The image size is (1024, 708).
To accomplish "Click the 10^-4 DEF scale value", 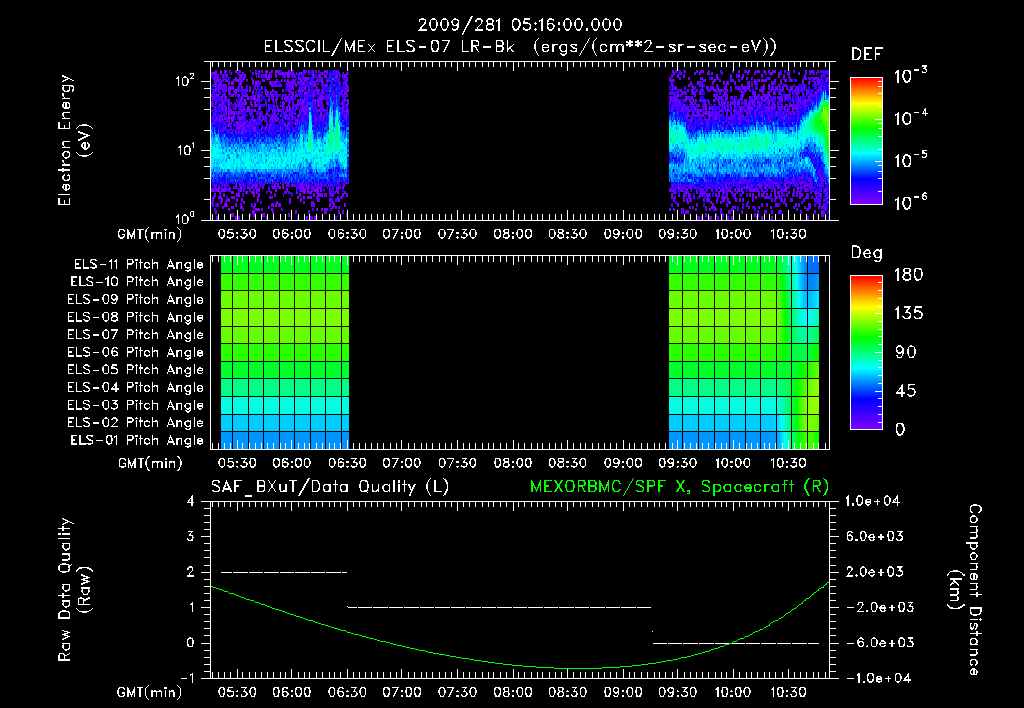I will tap(910, 118).
